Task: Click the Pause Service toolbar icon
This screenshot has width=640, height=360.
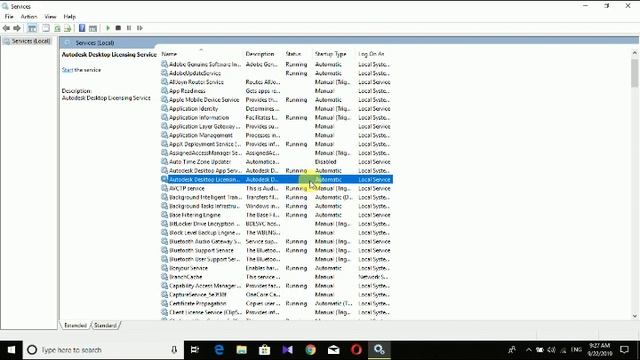Action: point(129,28)
